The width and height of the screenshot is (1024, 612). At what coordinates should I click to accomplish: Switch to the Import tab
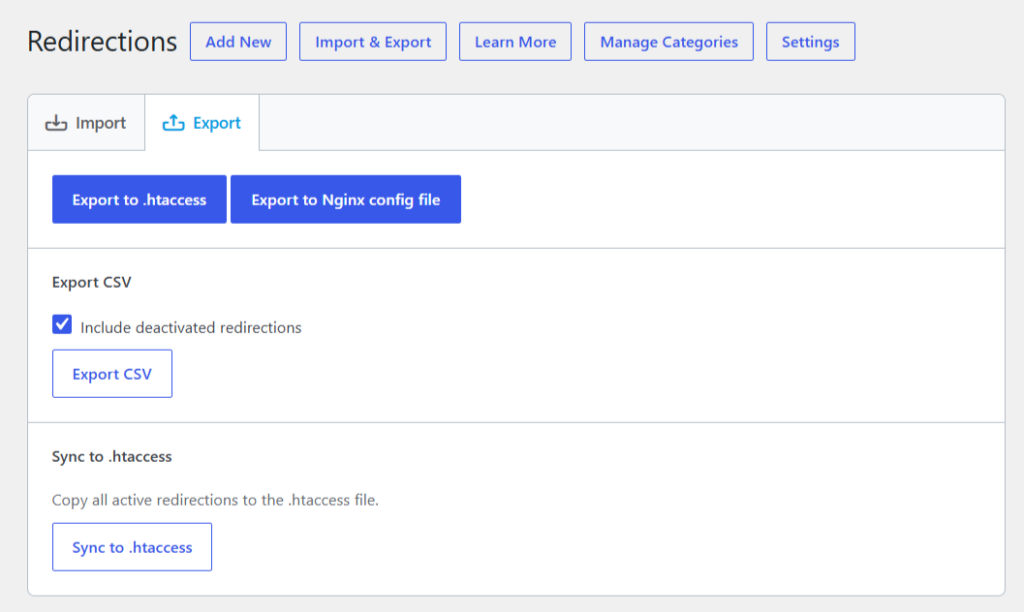pyautogui.click(x=86, y=123)
